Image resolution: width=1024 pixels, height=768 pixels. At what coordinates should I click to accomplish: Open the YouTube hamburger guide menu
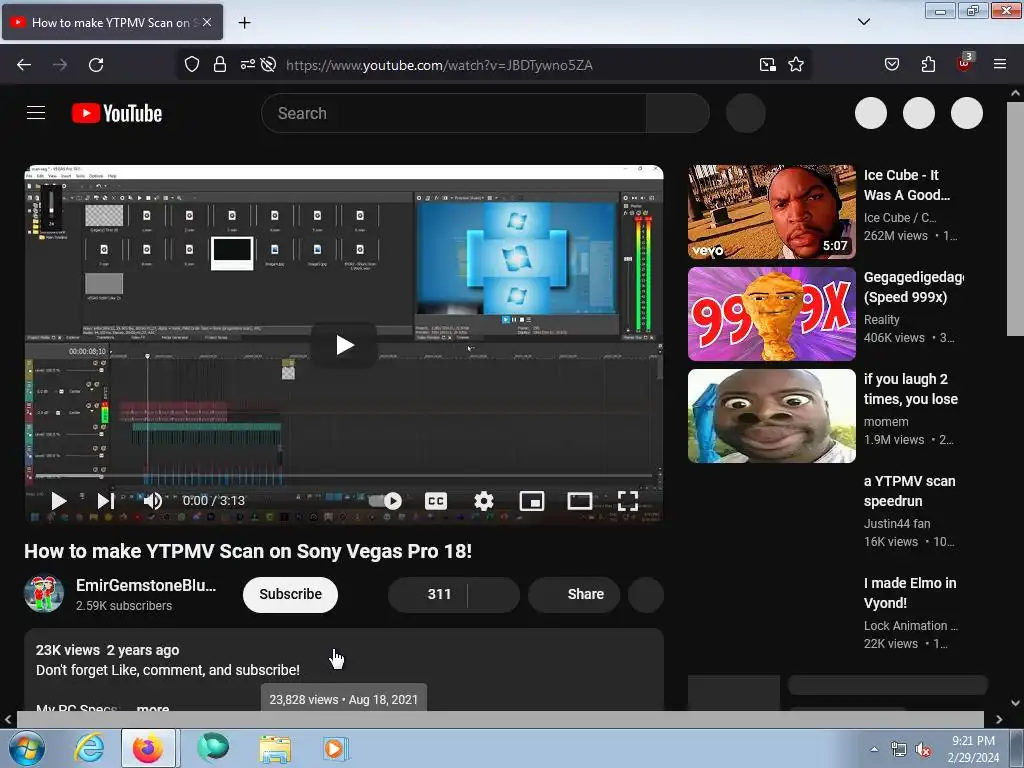click(x=36, y=113)
